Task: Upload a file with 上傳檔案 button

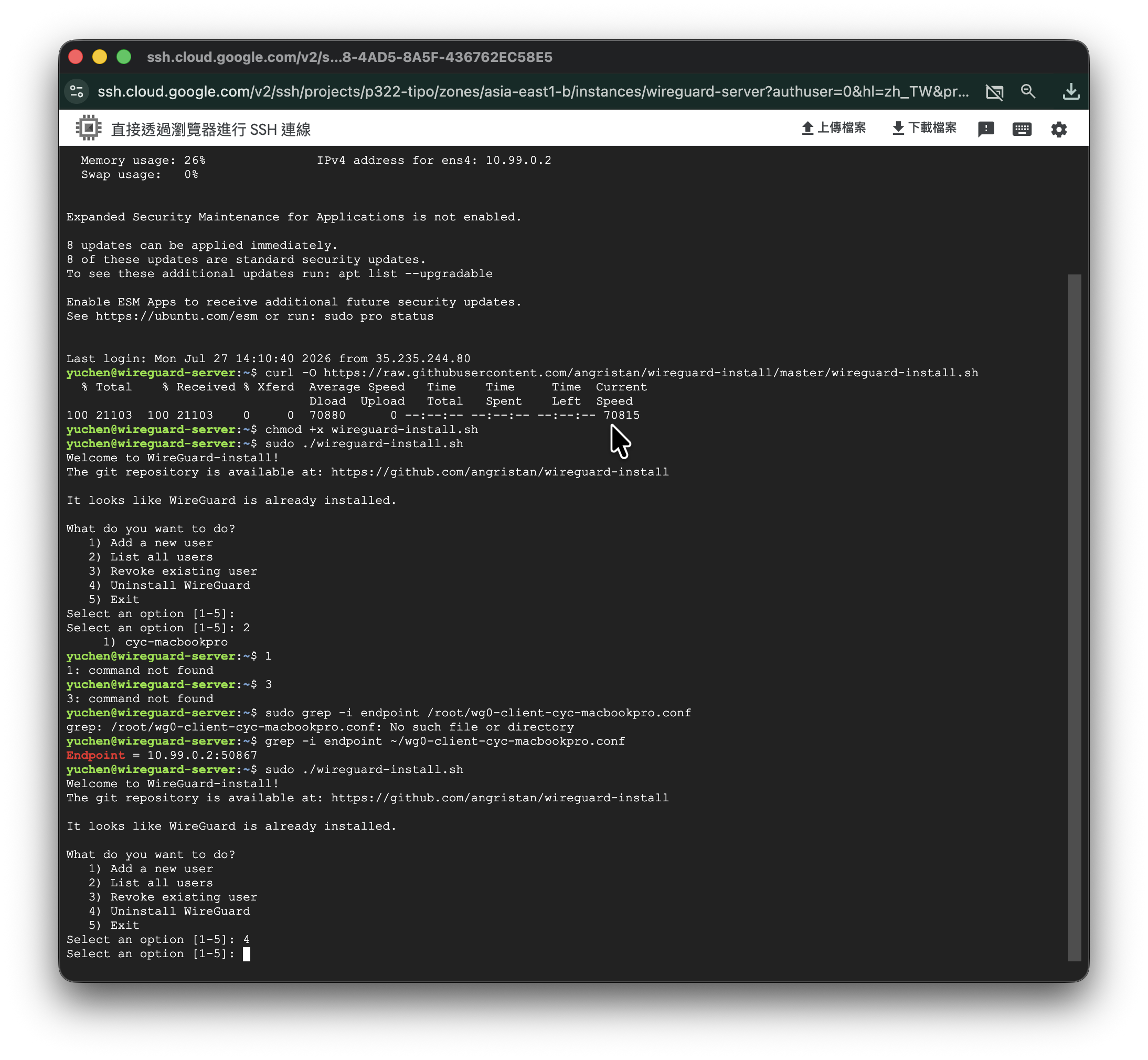Action: (833, 128)
